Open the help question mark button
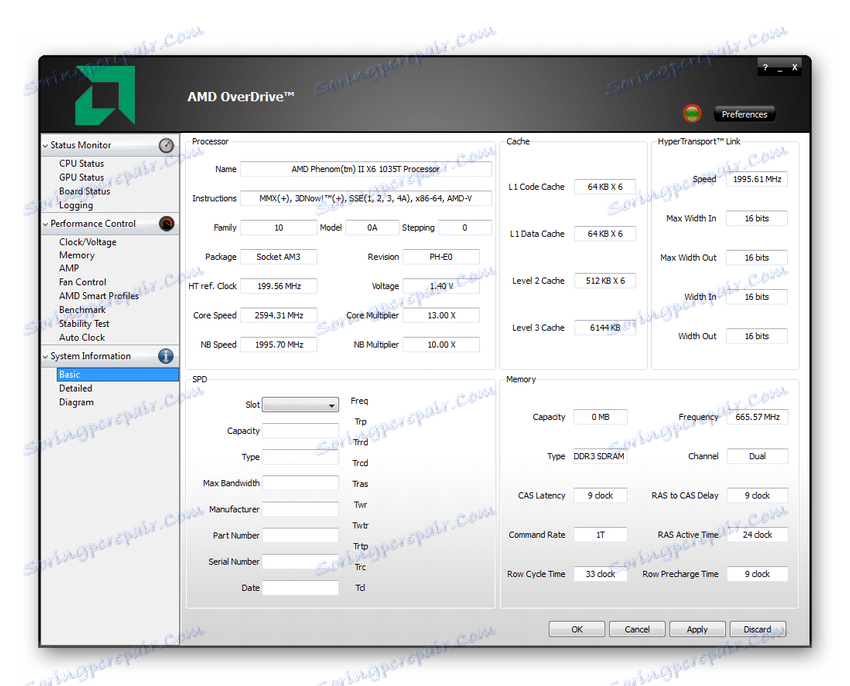Image resolution: width=850 pixels, height=686 pixels. (x=765, y=67)
